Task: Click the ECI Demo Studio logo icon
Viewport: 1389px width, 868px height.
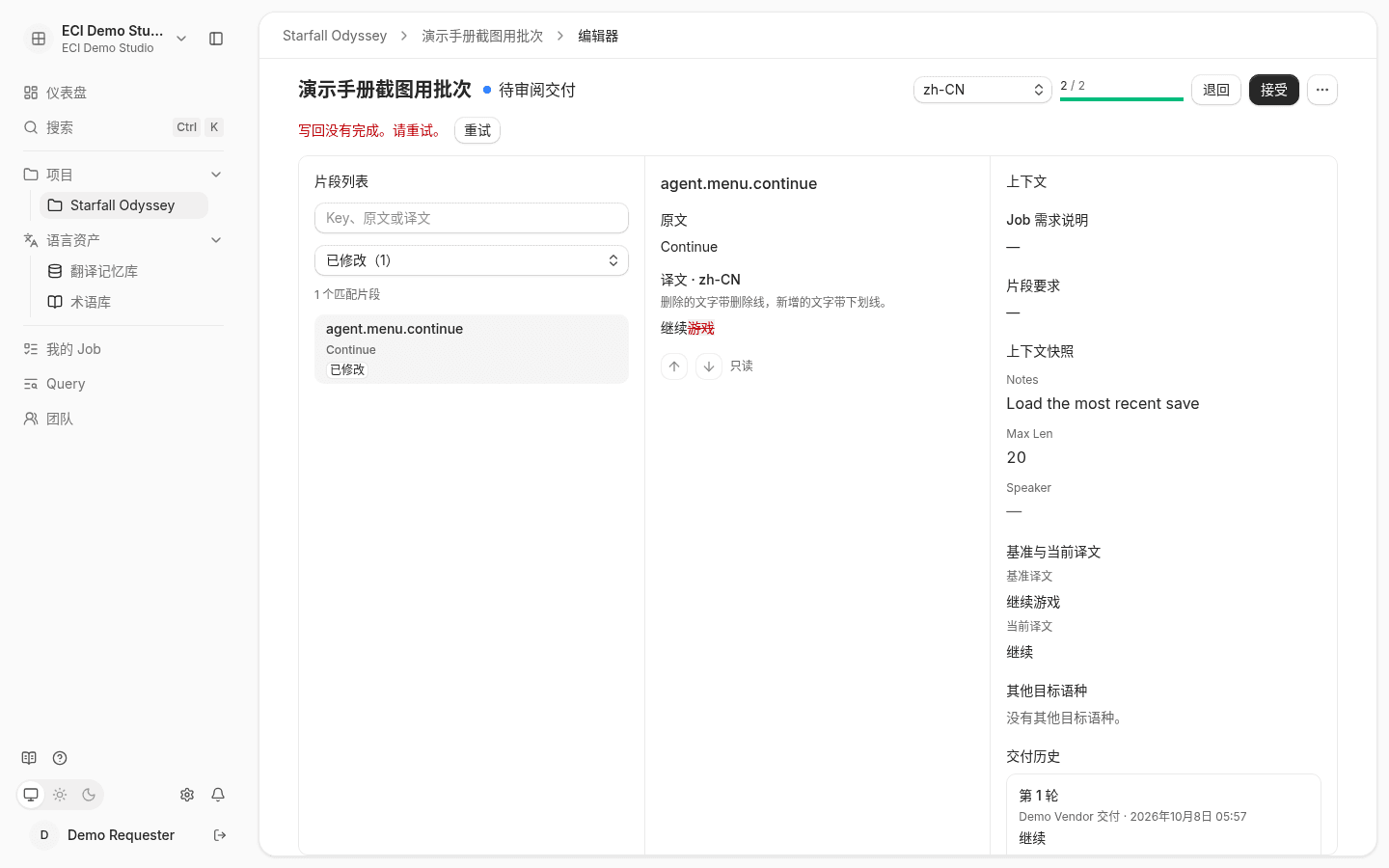Action: click(39, 39)
